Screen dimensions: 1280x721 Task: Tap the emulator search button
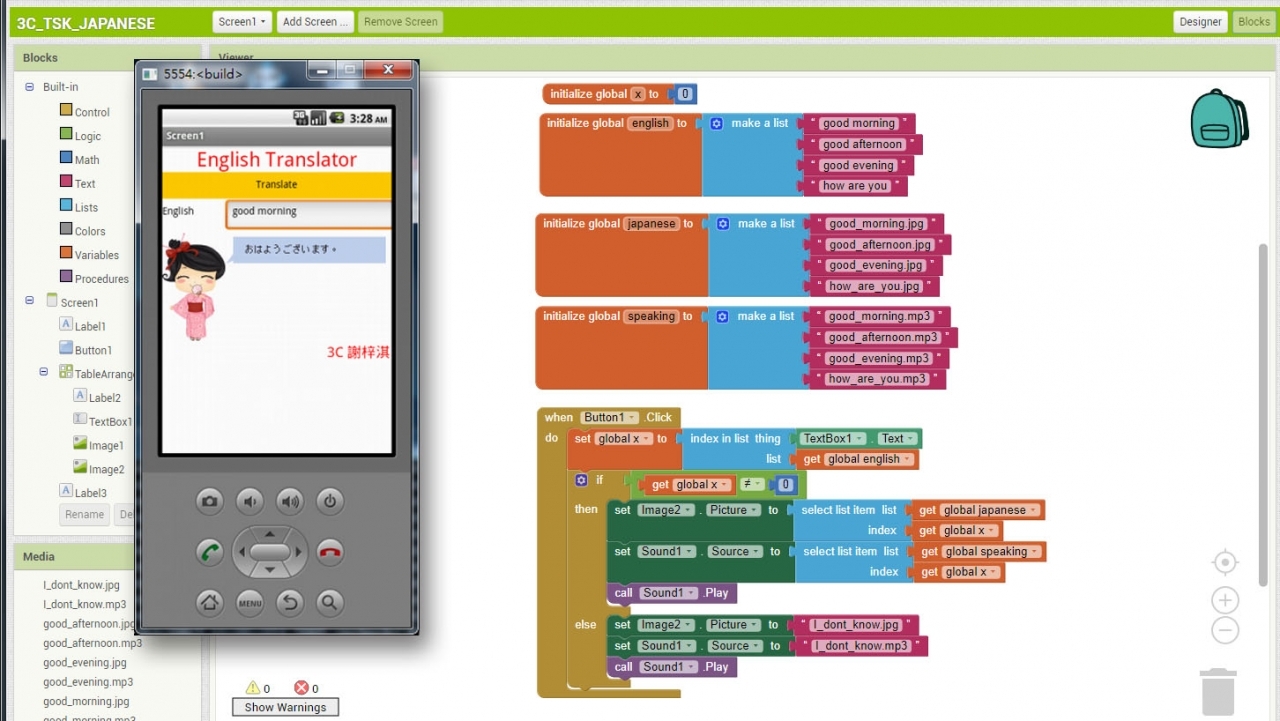click(x=329, y=602)
